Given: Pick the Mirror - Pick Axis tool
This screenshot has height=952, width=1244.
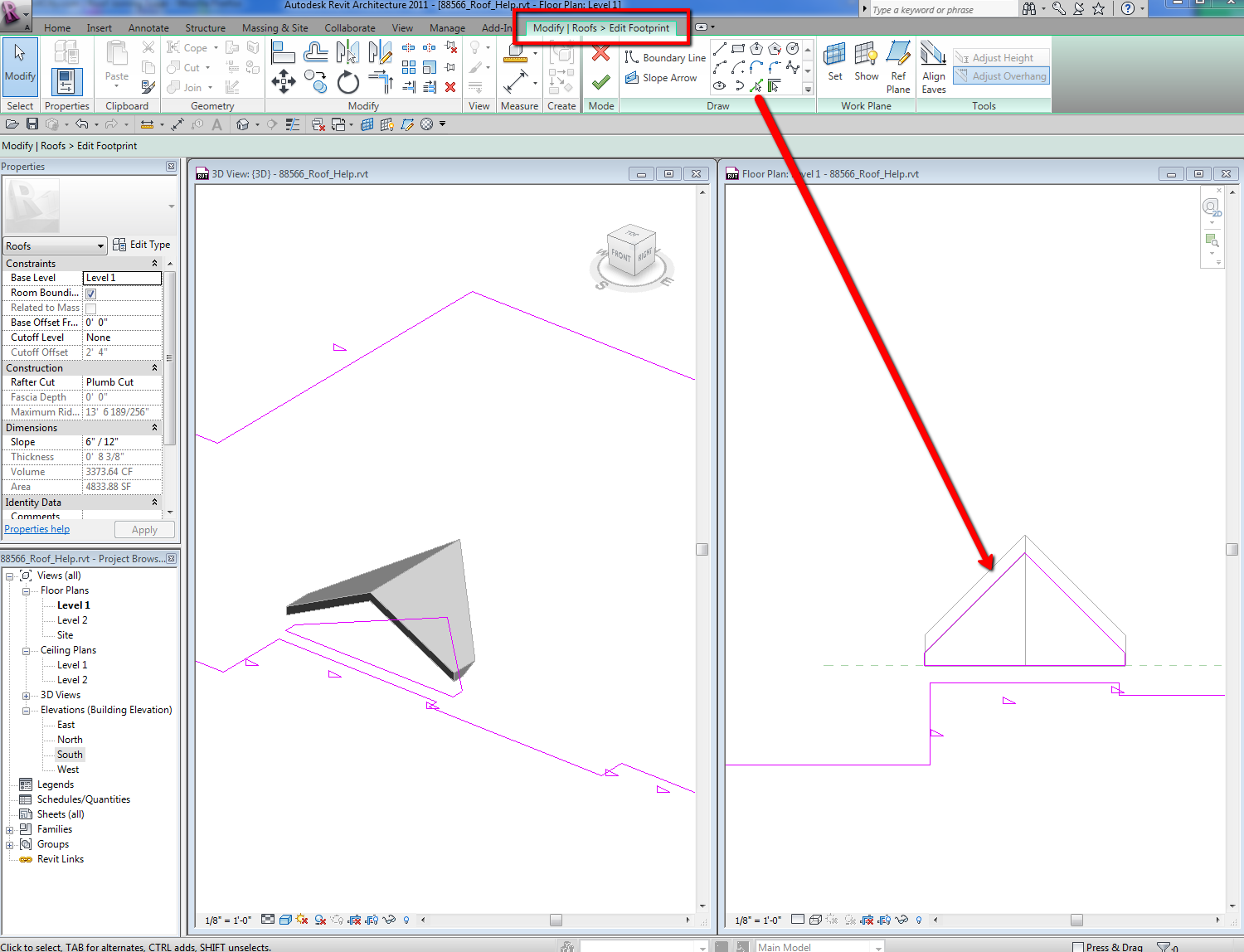Looking at the screenshot, I should pyautogui.click(x=347, y=53).
